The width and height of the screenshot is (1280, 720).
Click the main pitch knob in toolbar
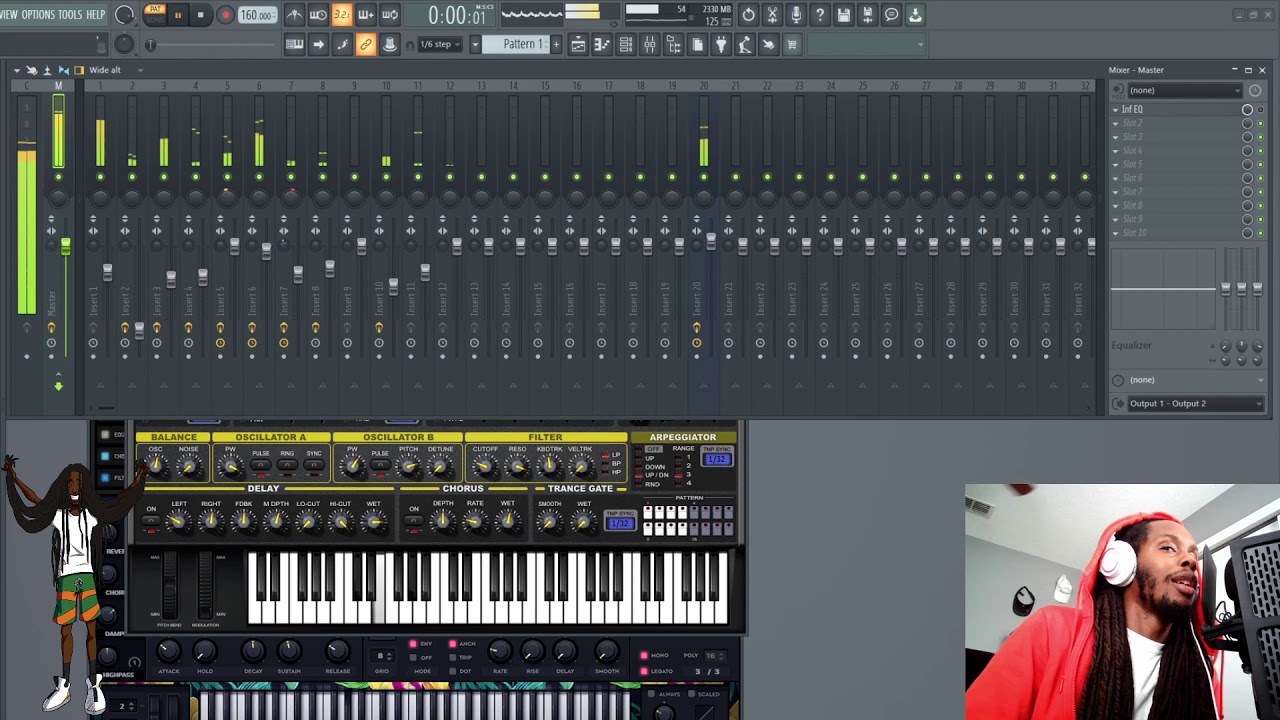click(124, 44)
